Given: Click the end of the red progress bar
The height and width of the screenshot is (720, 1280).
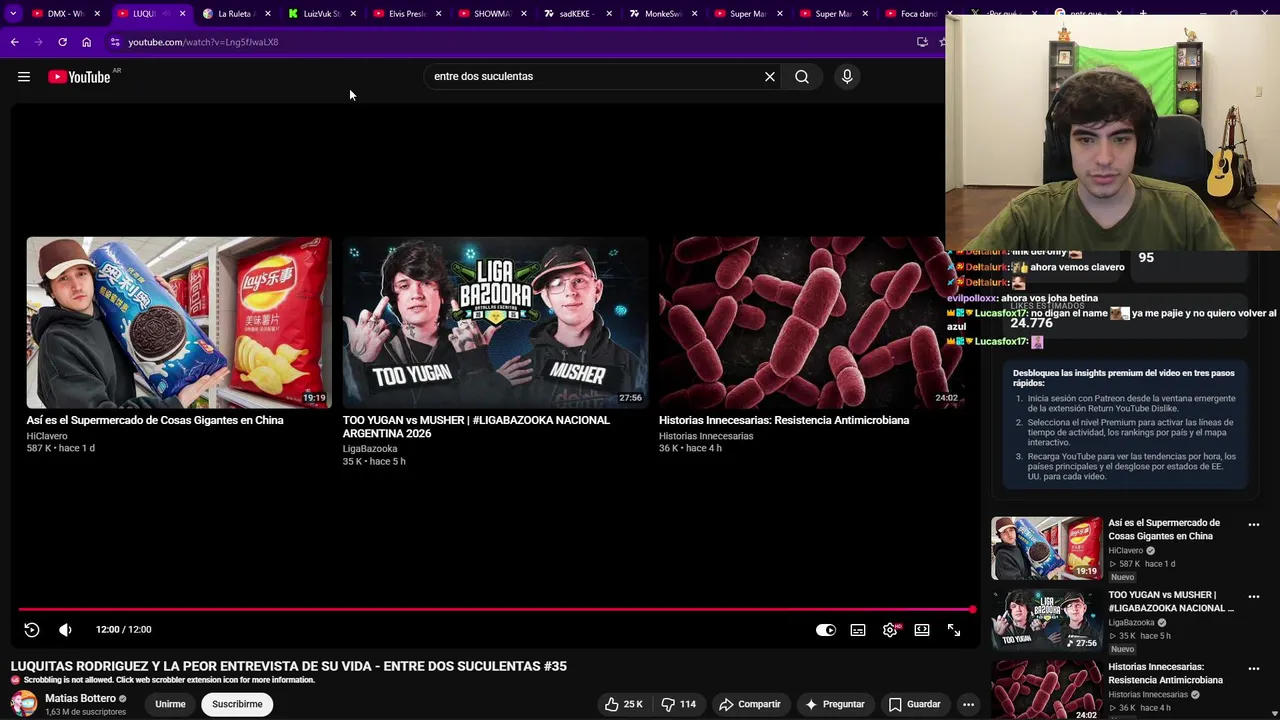Looking at the screenshot, I should point(972,609).
